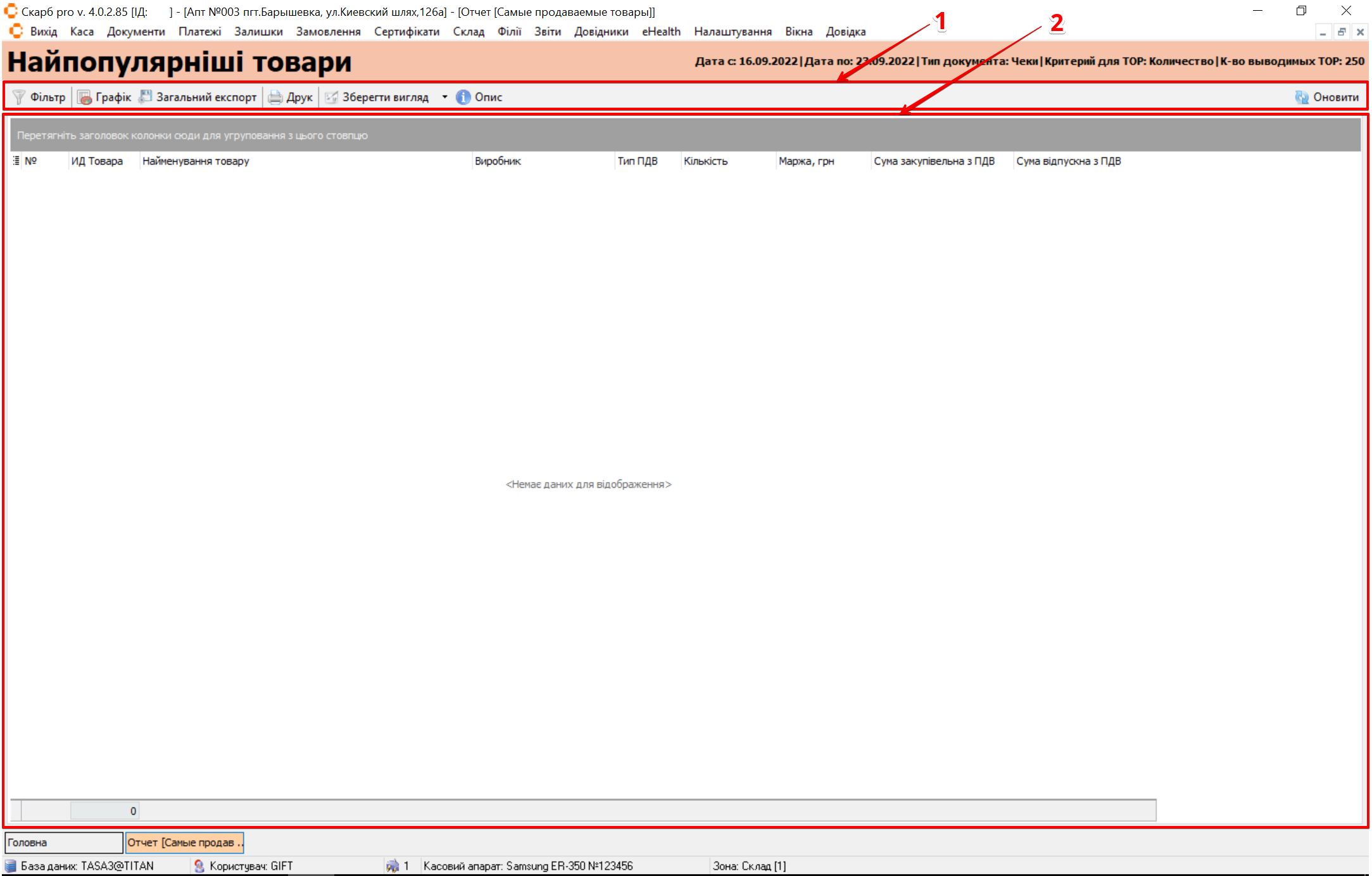Viewport: 1372px width, 876px height.
Task: Click the database icon in the status bar
Action: pyautogui.click(x=11, y=866)
